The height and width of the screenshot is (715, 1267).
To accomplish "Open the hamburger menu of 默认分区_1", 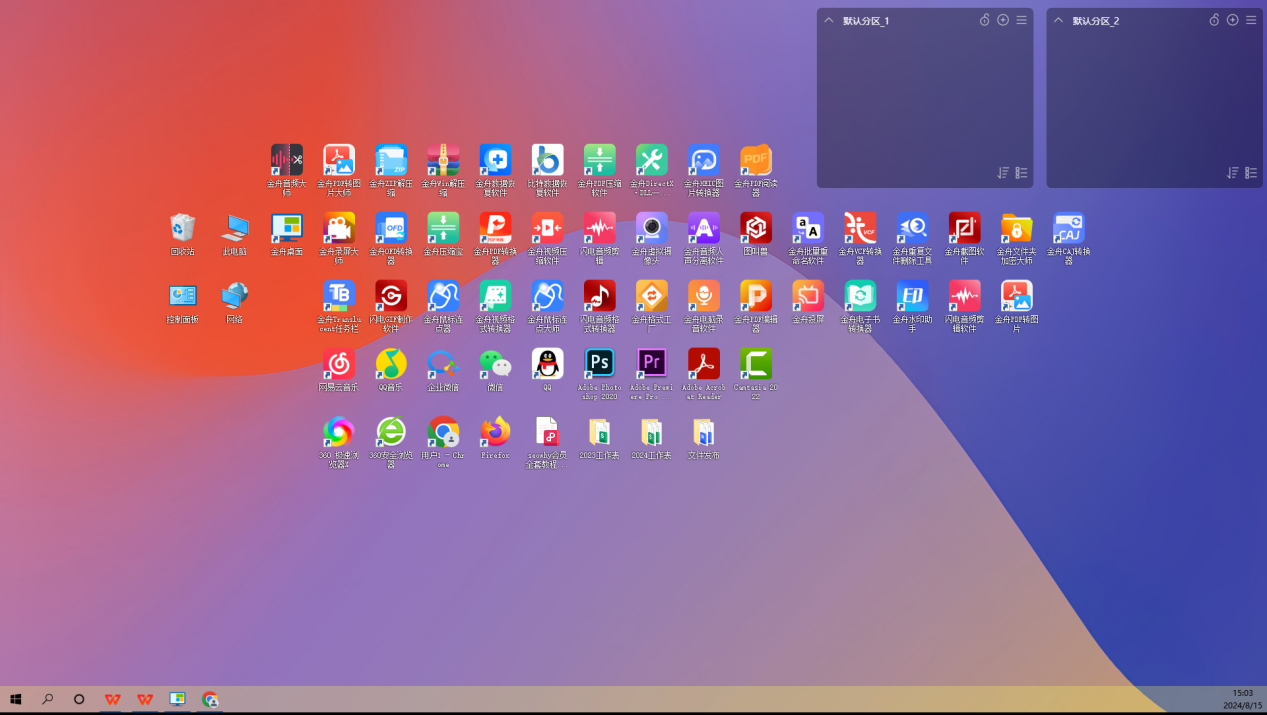I will (1021, 20).
